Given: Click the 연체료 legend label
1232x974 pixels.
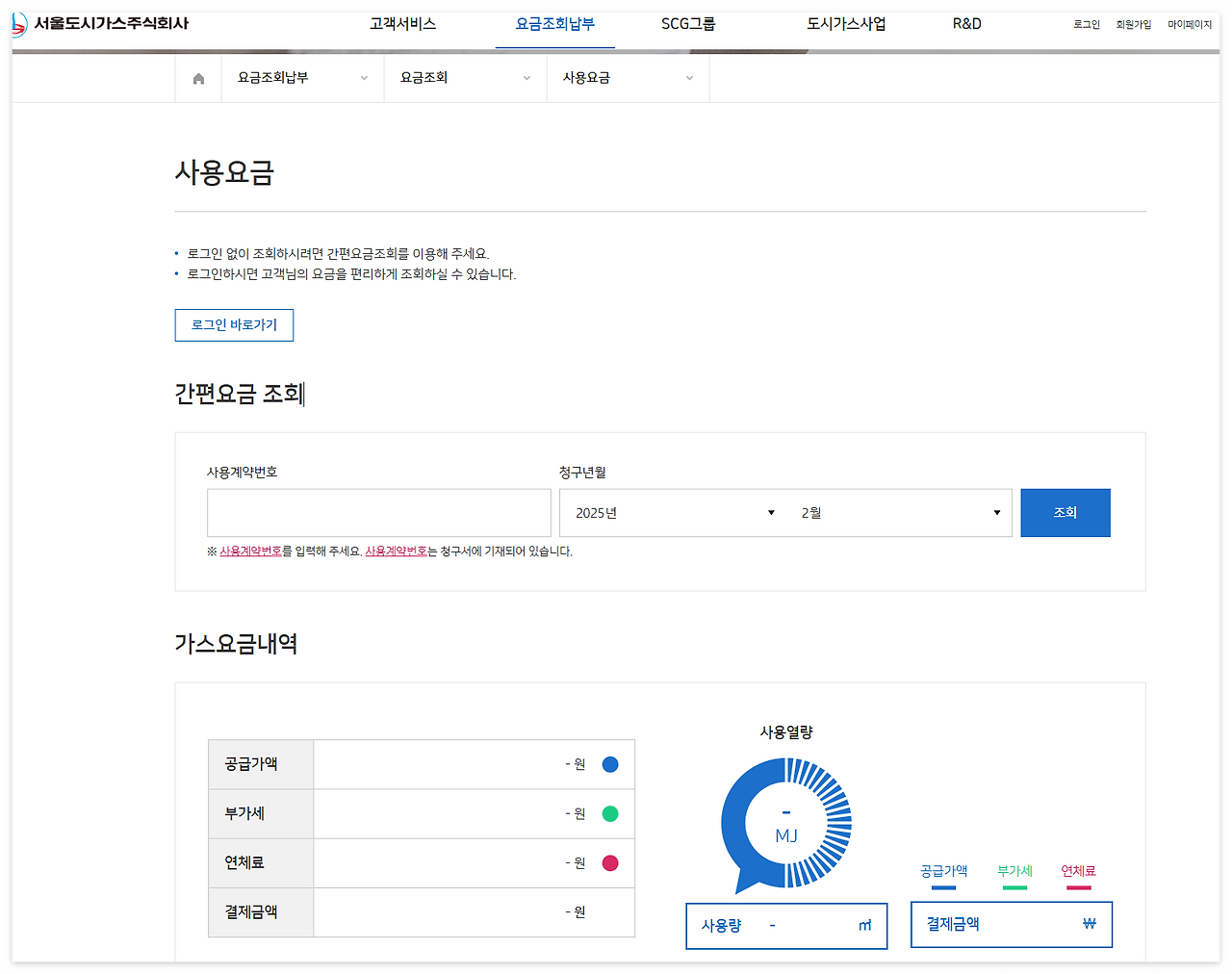Looking at the screenshot, I should tap(1078, 871).
